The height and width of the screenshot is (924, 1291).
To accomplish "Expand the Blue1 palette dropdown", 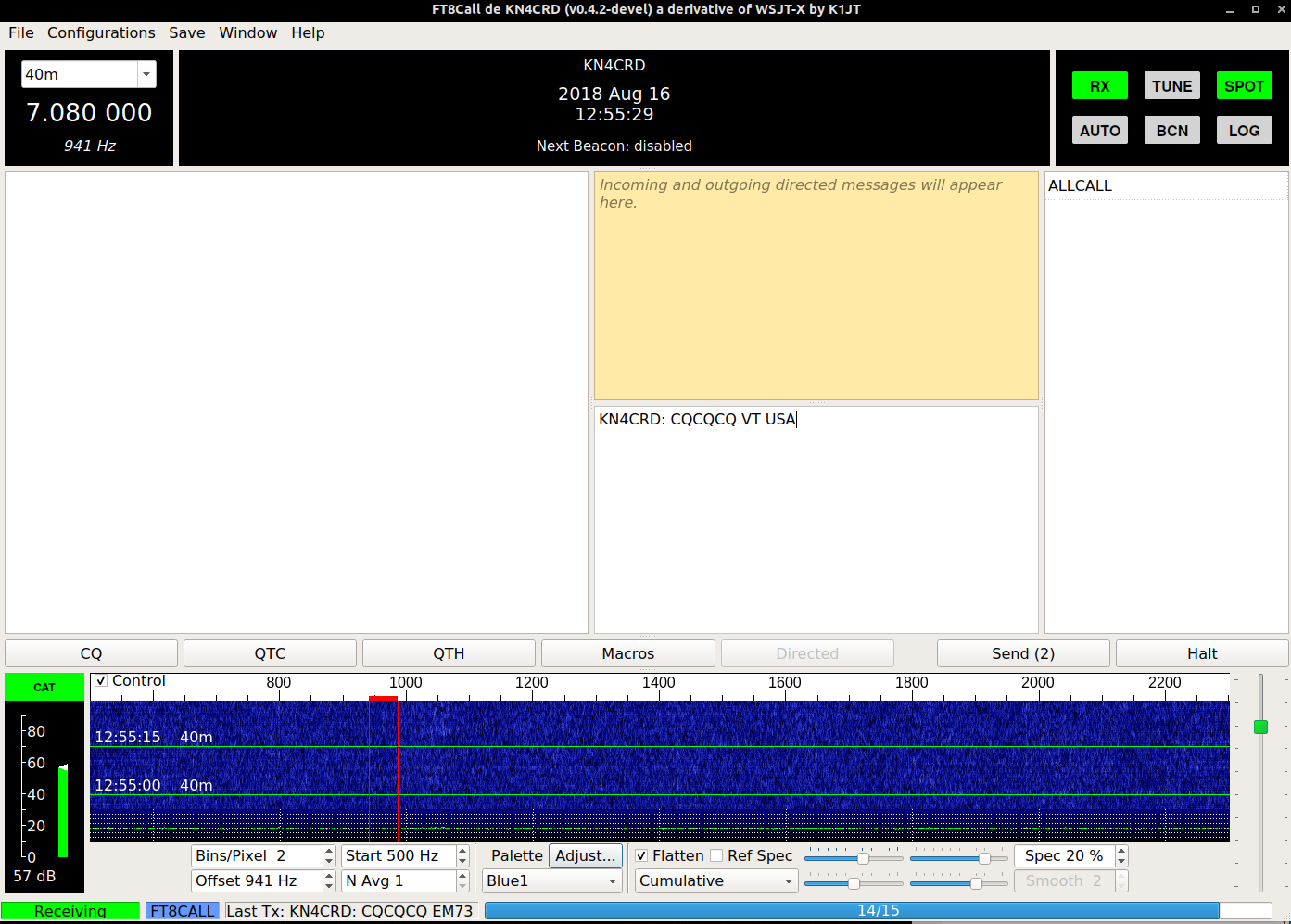I will point(551,880).
